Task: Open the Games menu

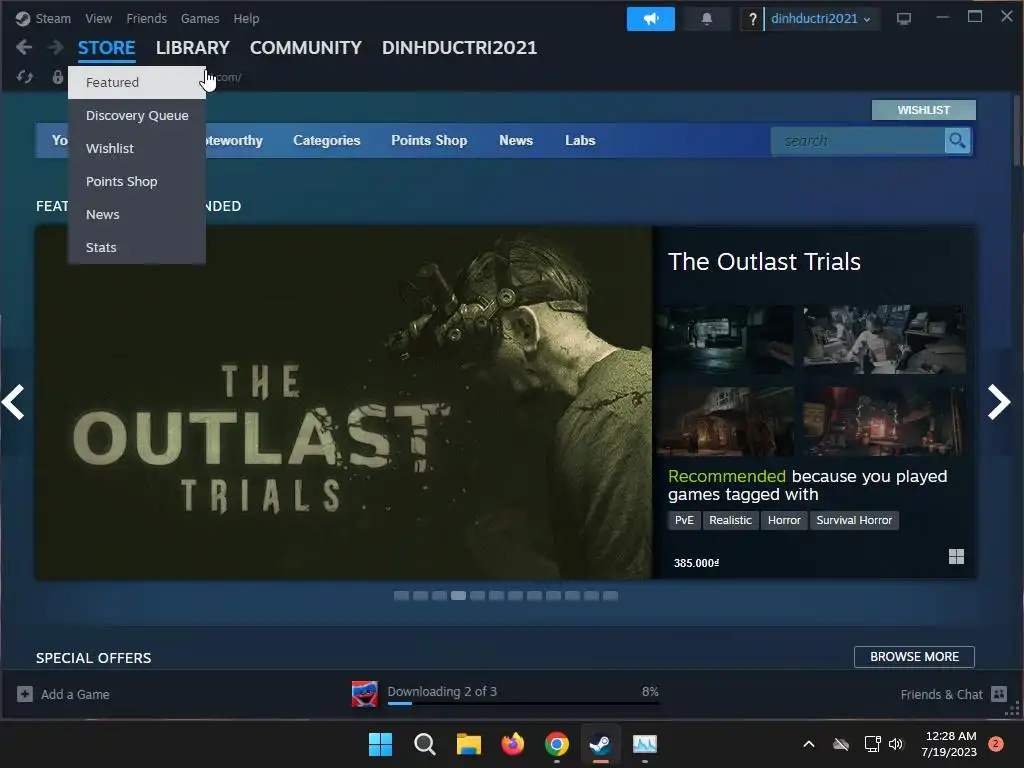Action: (200, 18)
